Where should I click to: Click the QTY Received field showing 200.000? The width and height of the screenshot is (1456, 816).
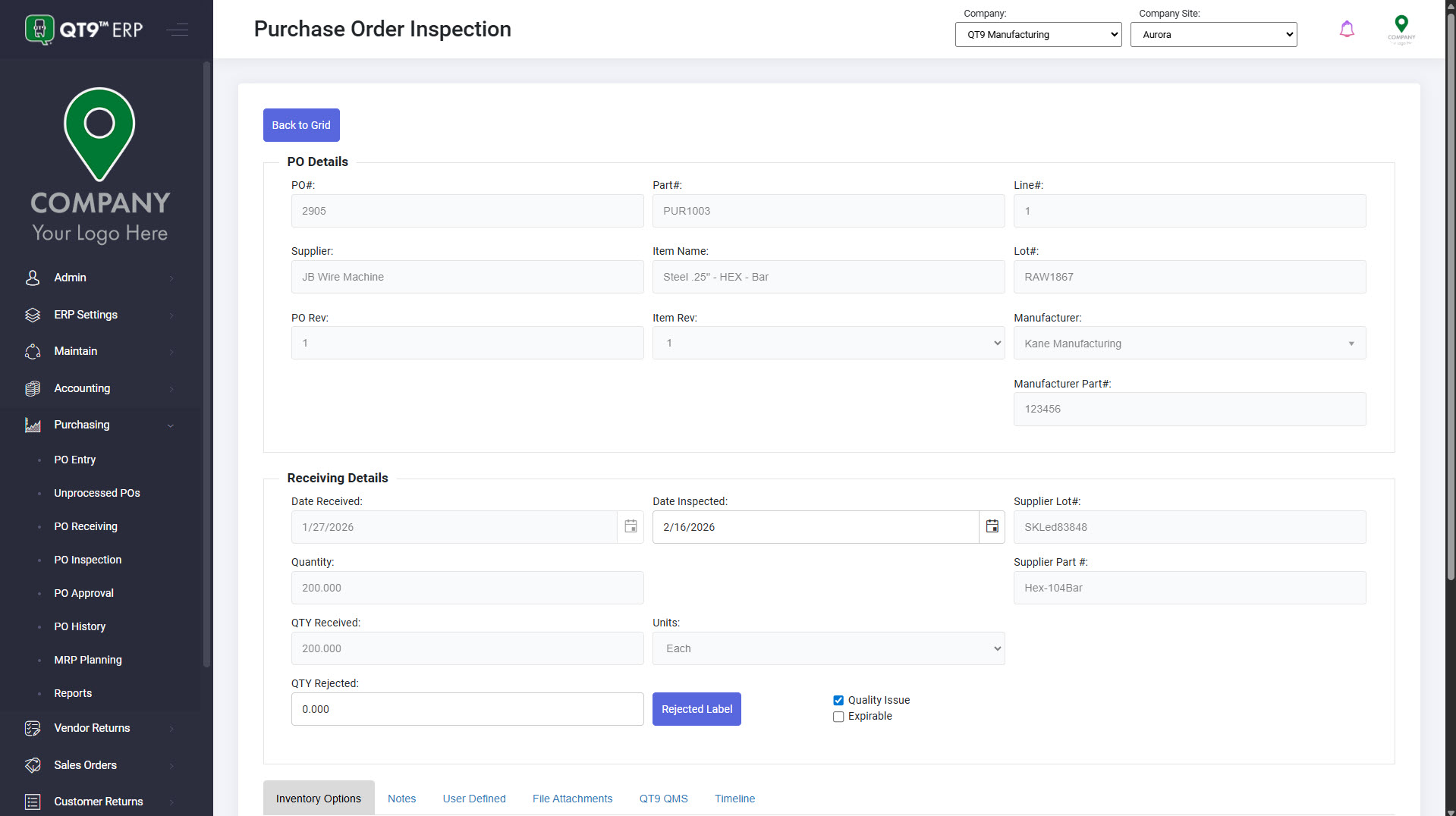click(x=467, y=648)
